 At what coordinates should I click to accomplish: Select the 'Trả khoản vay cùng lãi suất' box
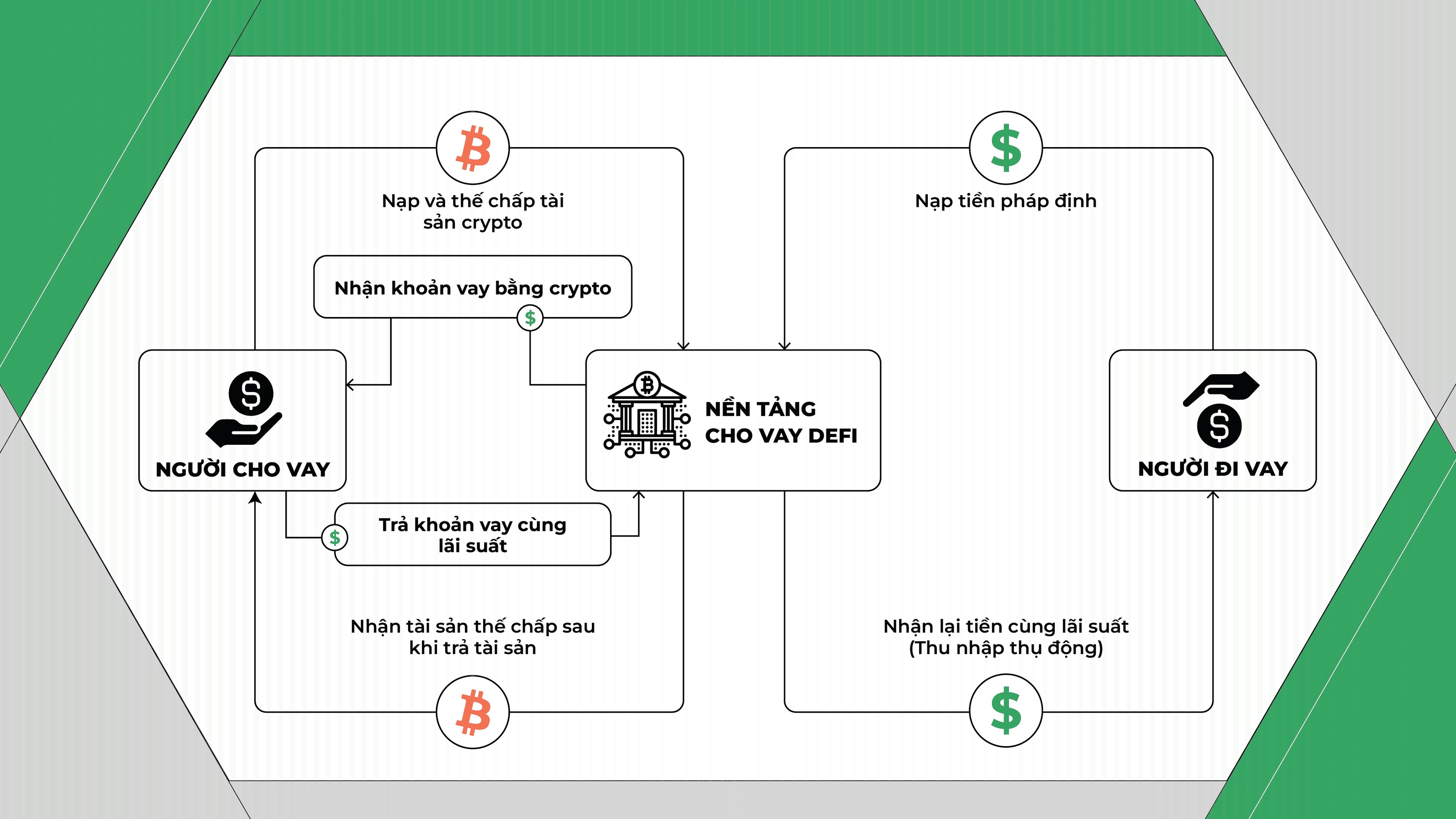(472, 534)
